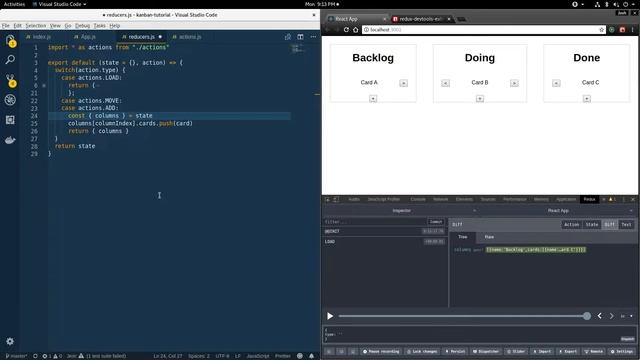This screenshot has height=360, width=640.
Task: Click the action filter input field
Action: 375,222
